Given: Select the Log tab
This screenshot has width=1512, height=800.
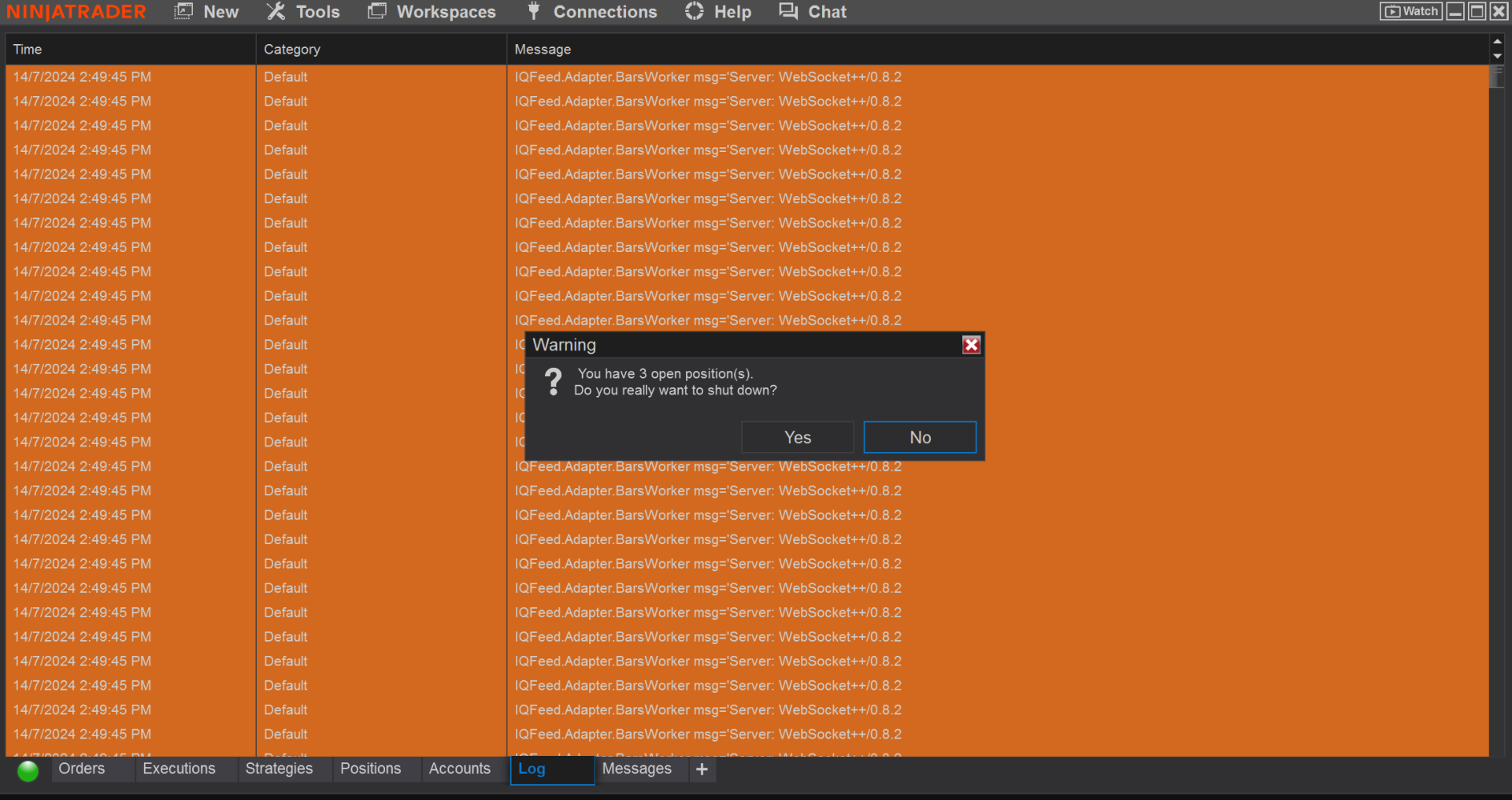Looking at the screenshot, I should [x=552, y=769].
